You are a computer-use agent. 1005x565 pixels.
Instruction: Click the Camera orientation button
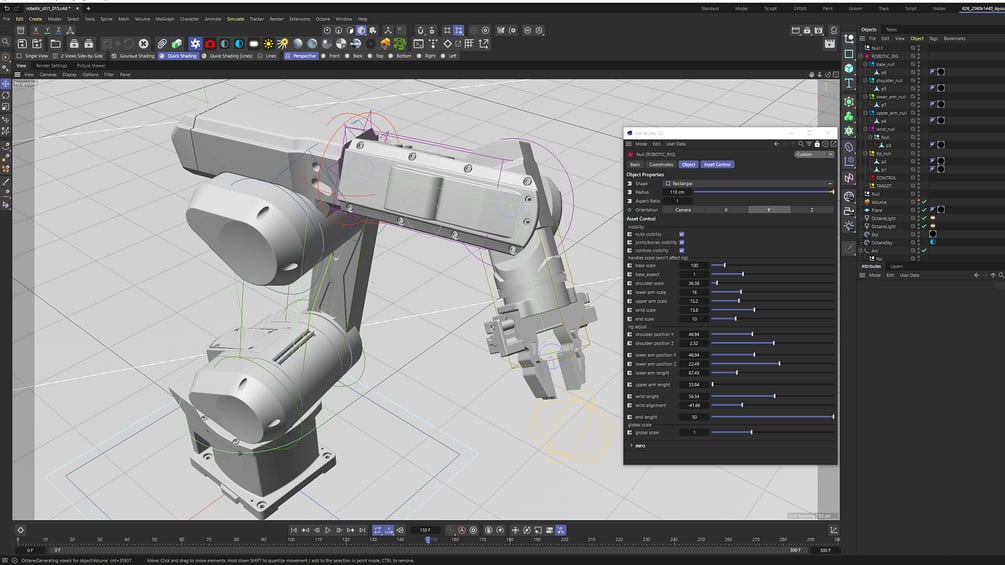(x=684, y=209)
